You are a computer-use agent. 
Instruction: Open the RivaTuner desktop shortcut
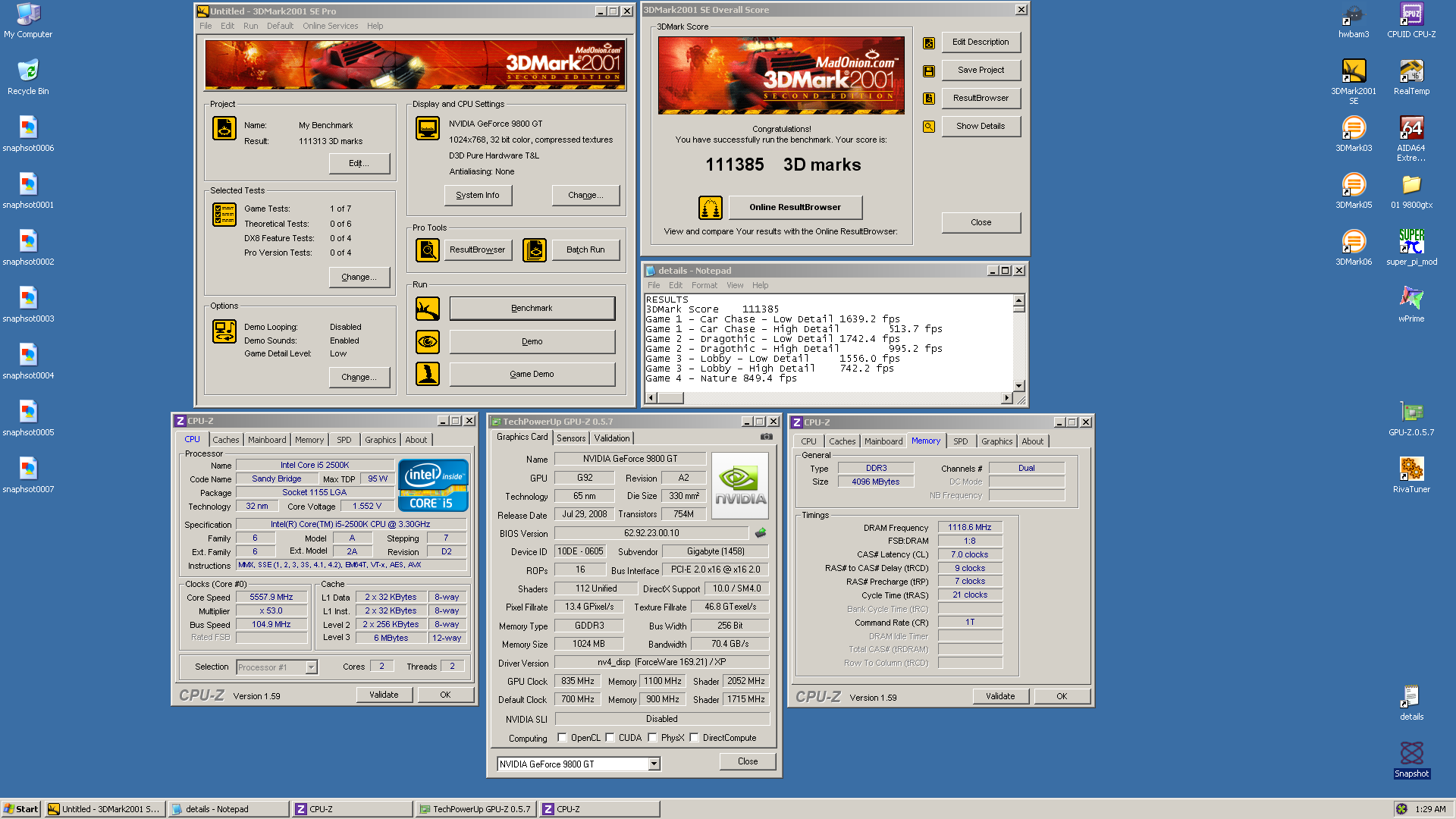(1411, 475)
